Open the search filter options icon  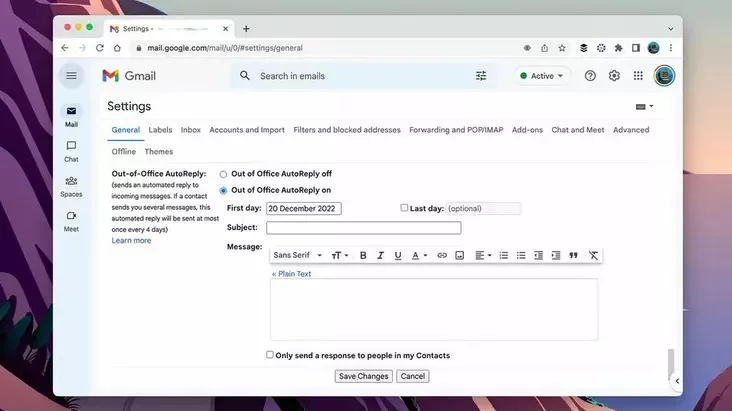tap(481, 76)
